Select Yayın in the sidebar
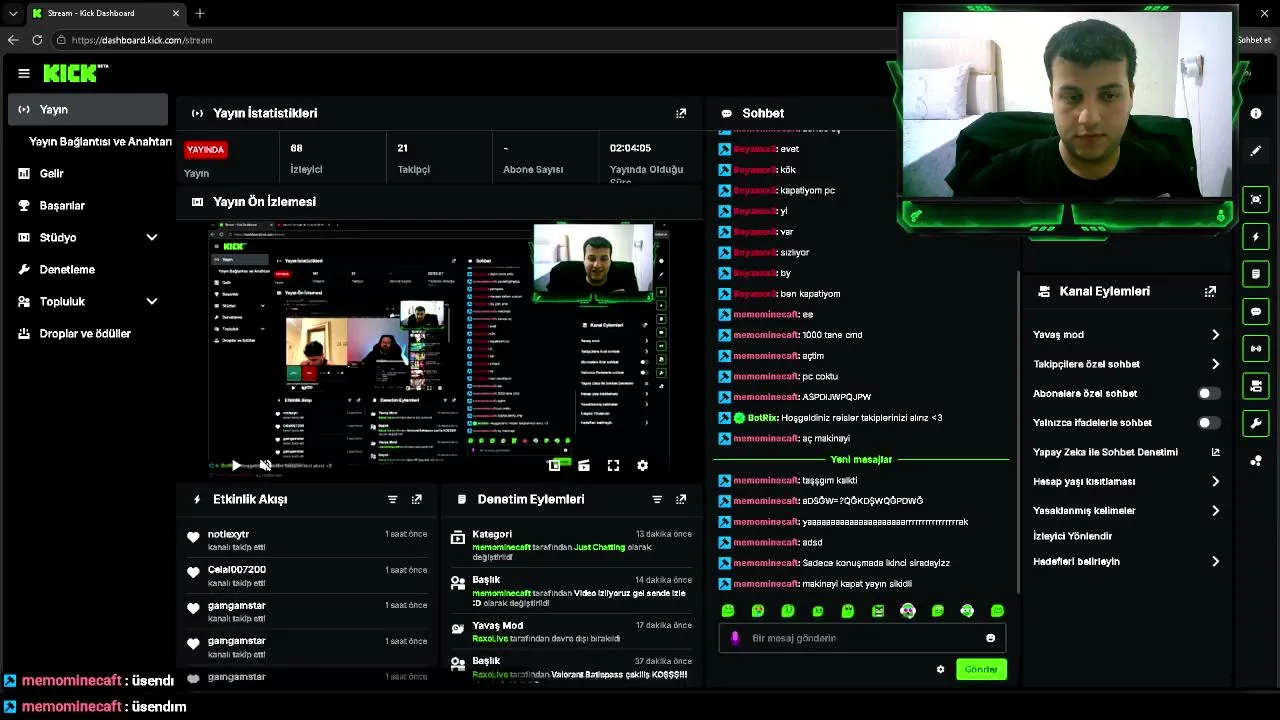The image size is (1280, 720). [88, 109]
